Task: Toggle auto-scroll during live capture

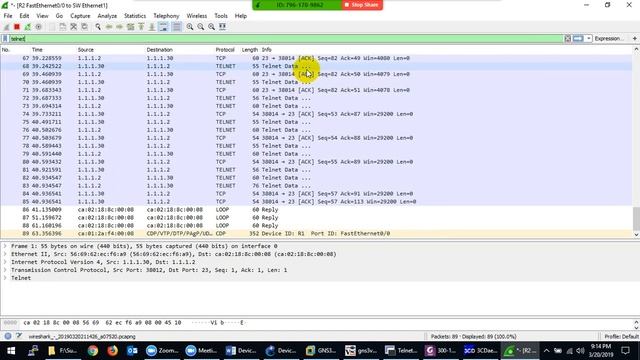Action: coord(163,27)
